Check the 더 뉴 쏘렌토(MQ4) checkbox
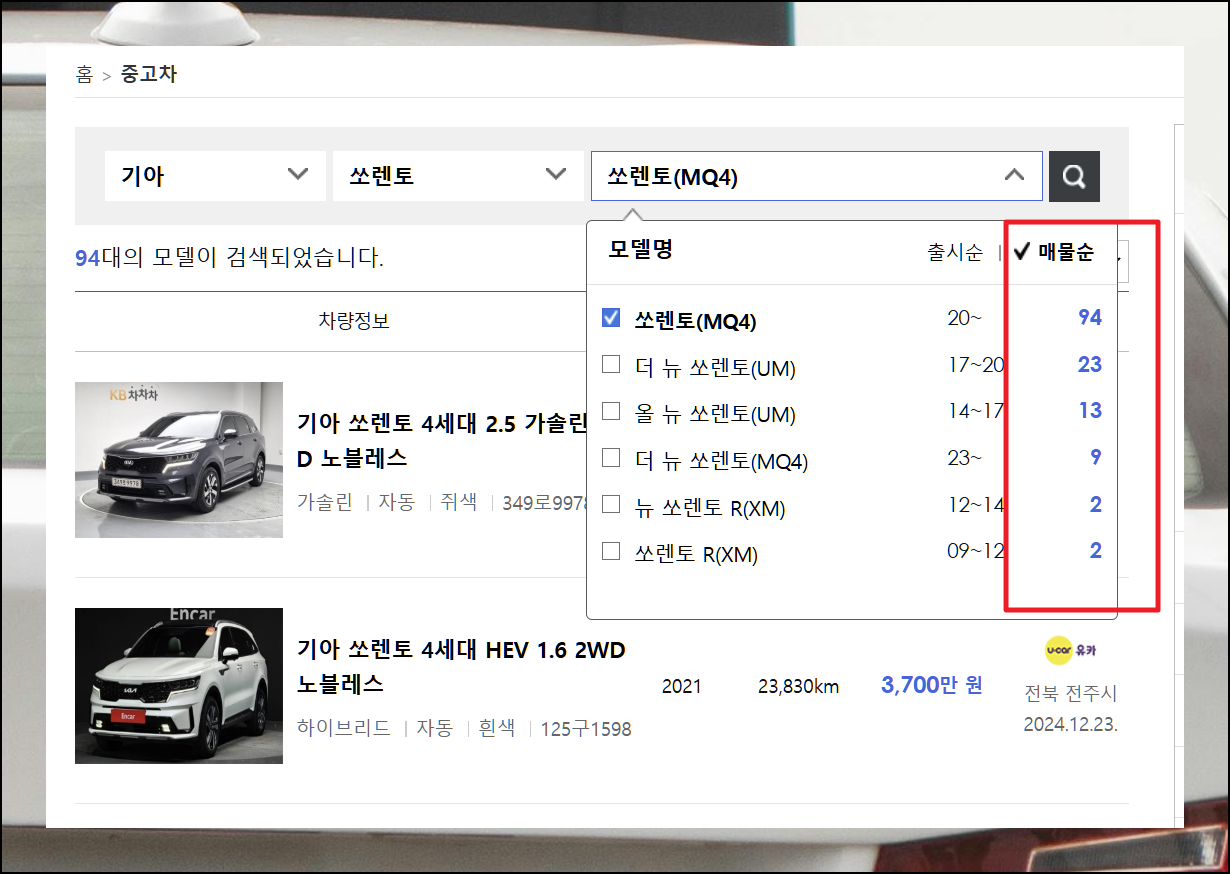Viewport: 1230px width, 874px height. pyautogui.click(x=611, y=458)
